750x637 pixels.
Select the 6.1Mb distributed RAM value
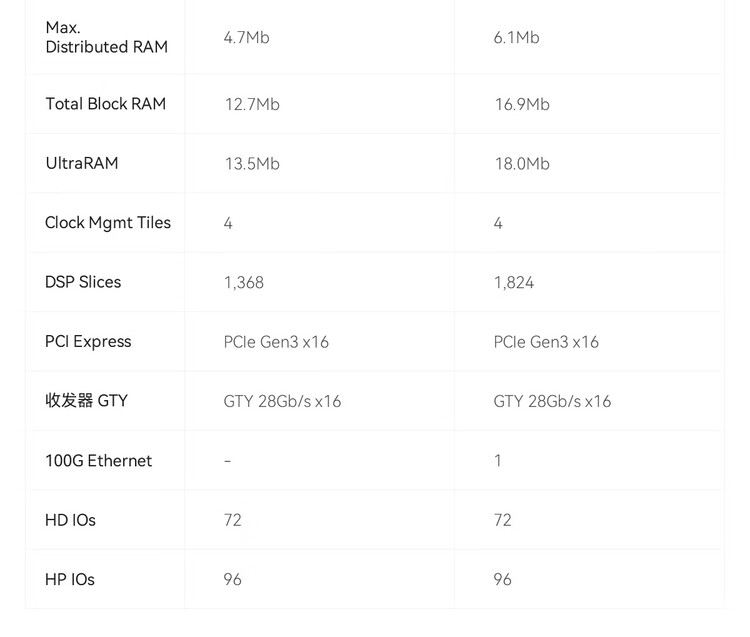point(516,37)
